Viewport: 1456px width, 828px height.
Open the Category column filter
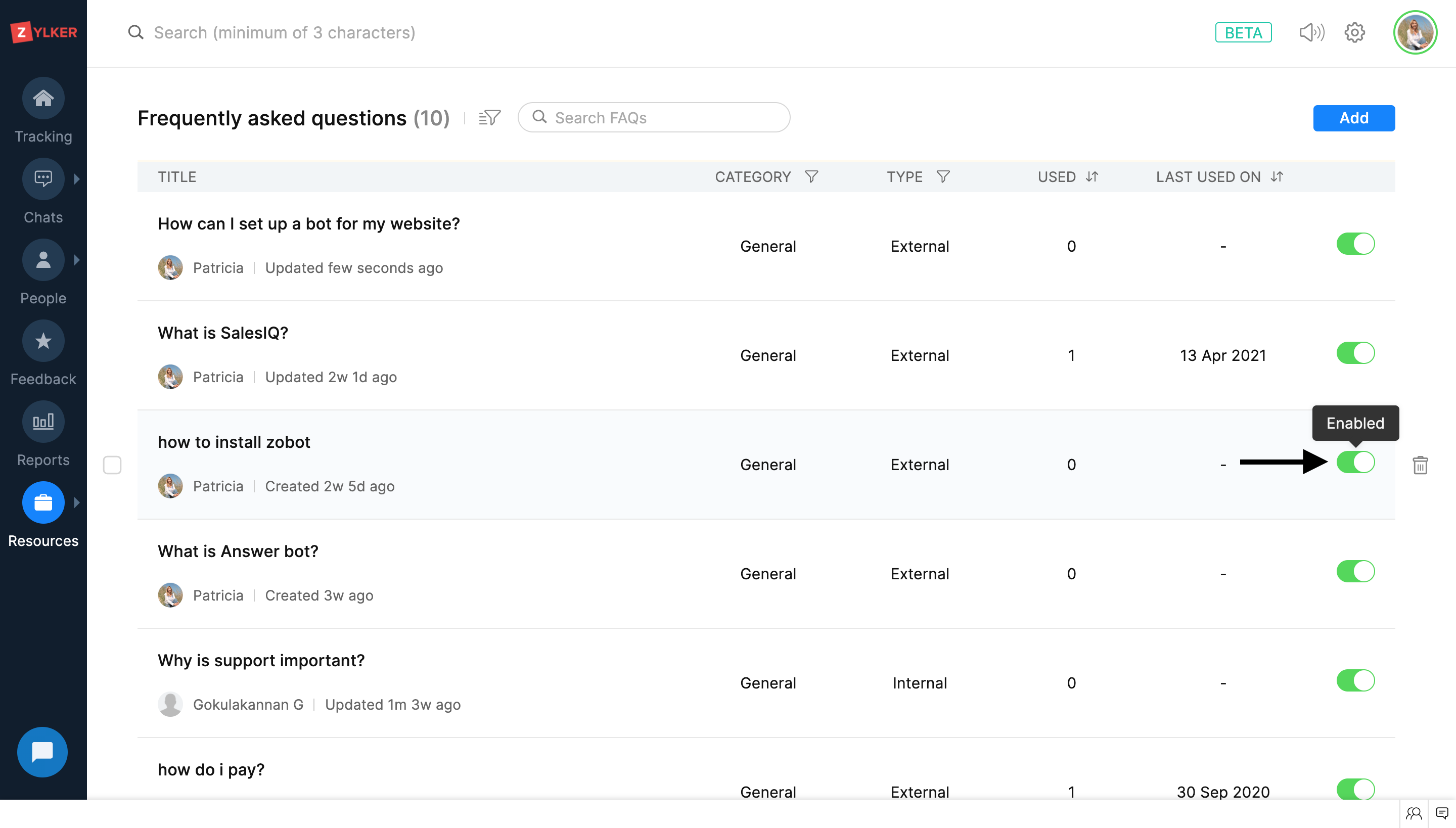[x=811, y=177]
